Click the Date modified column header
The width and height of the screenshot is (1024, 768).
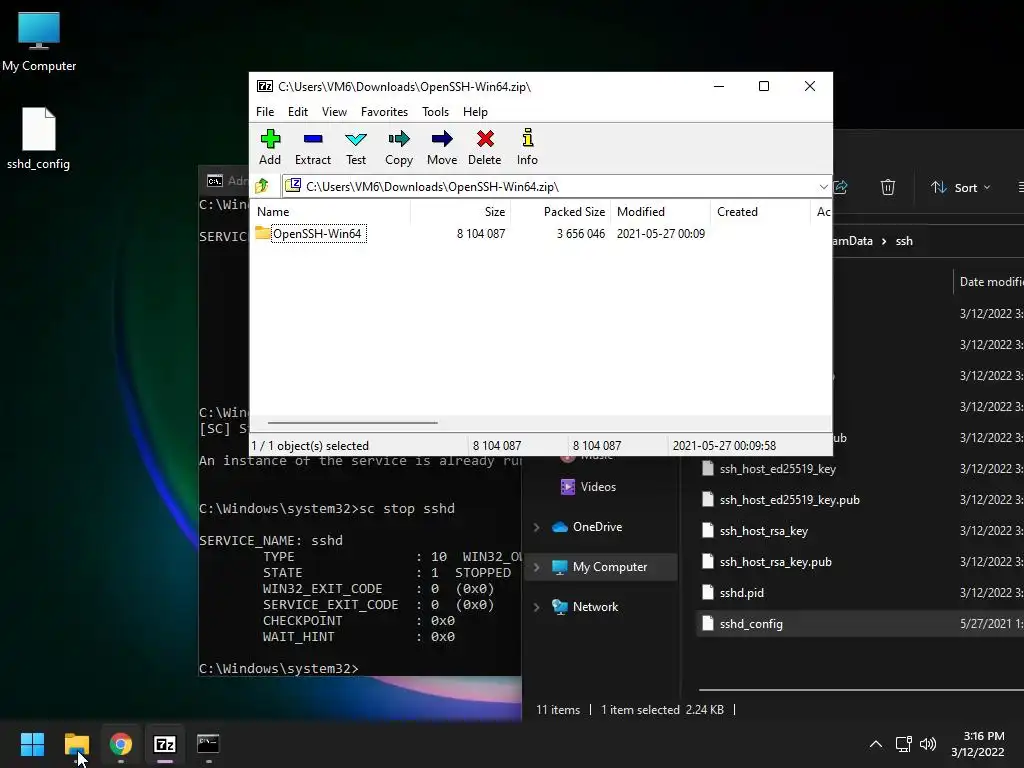(x=991, y=281)
